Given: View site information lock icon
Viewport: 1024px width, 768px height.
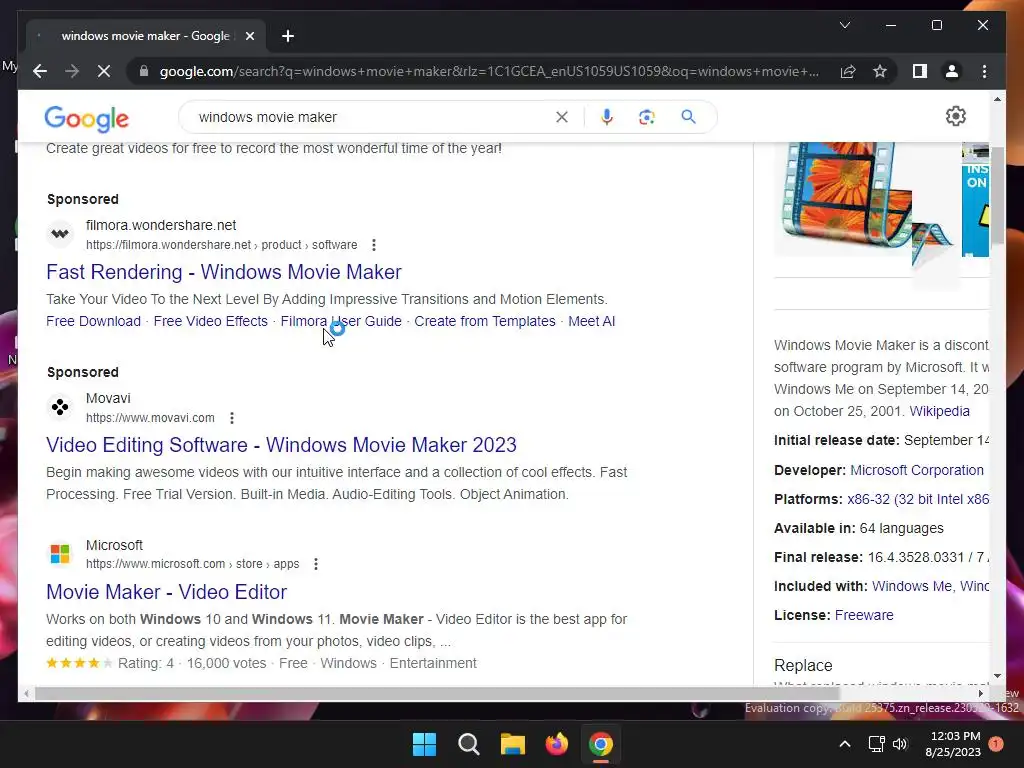Looking at the screenshot, I should [144, 71].
